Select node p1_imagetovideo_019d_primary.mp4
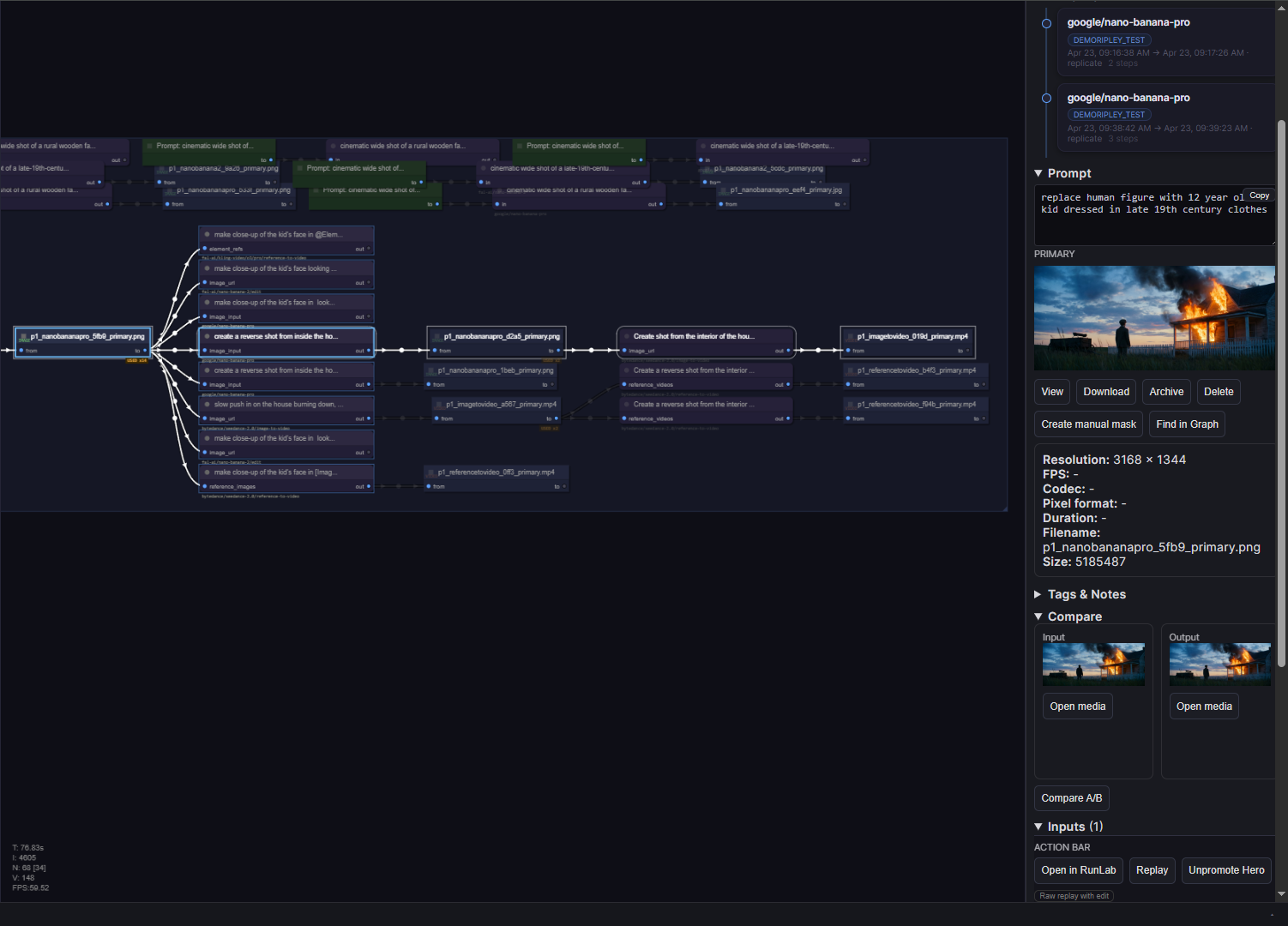This screenshot has height=926, width=1288. tap(908, 342)
